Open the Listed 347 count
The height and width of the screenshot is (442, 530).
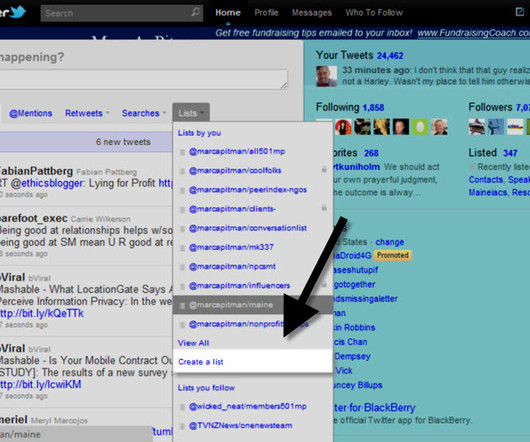(510, 153)
